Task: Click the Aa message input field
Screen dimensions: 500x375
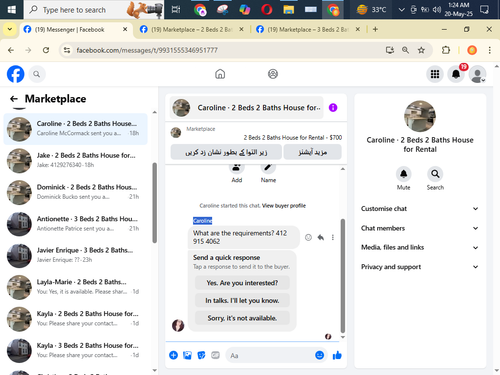Action: pos(270,355)
